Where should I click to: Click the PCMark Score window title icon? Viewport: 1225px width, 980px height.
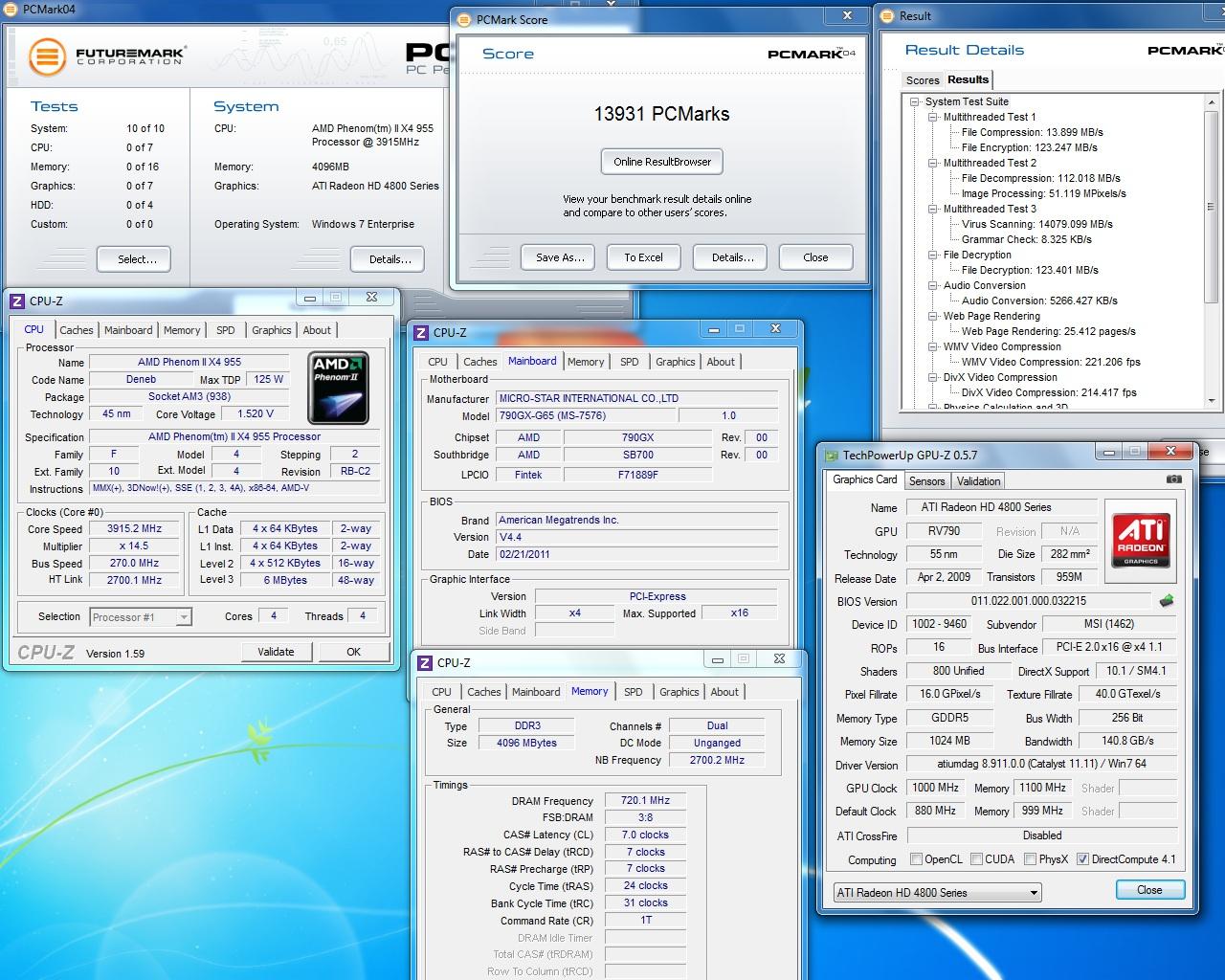(466, 19)
